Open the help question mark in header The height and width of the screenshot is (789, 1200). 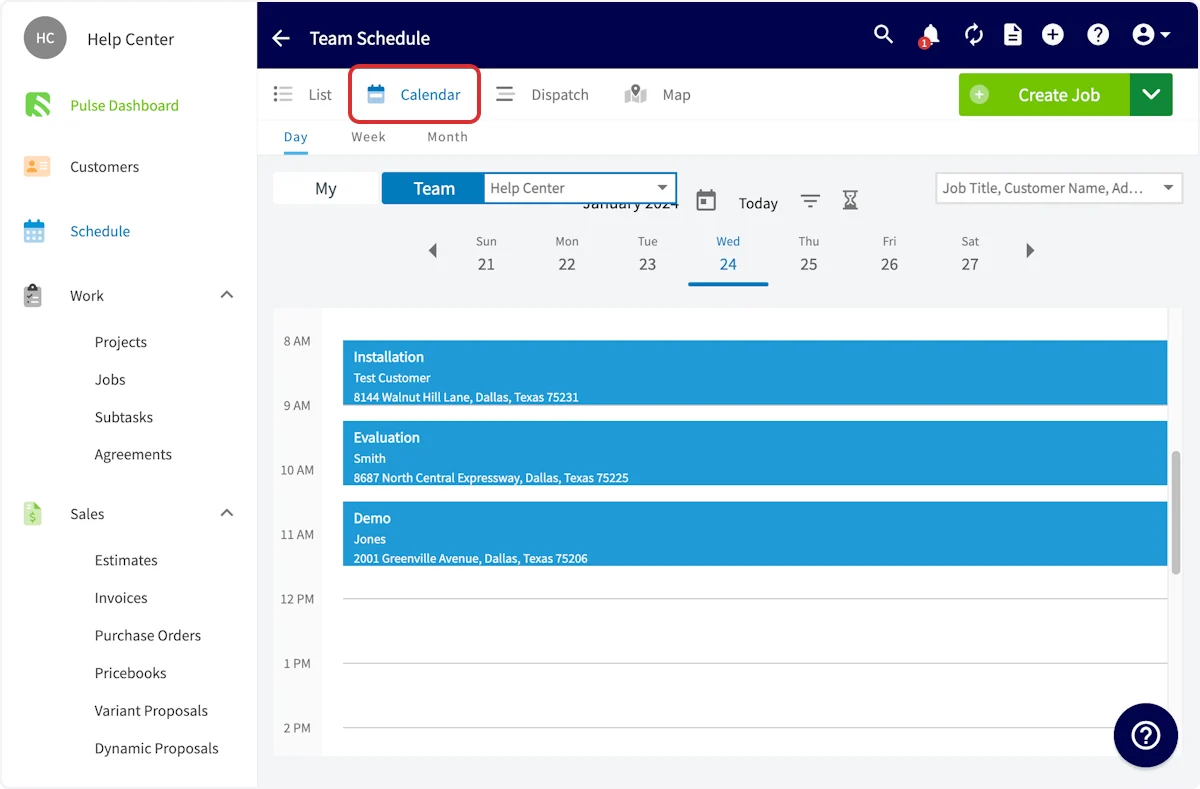click(1098, 35)
